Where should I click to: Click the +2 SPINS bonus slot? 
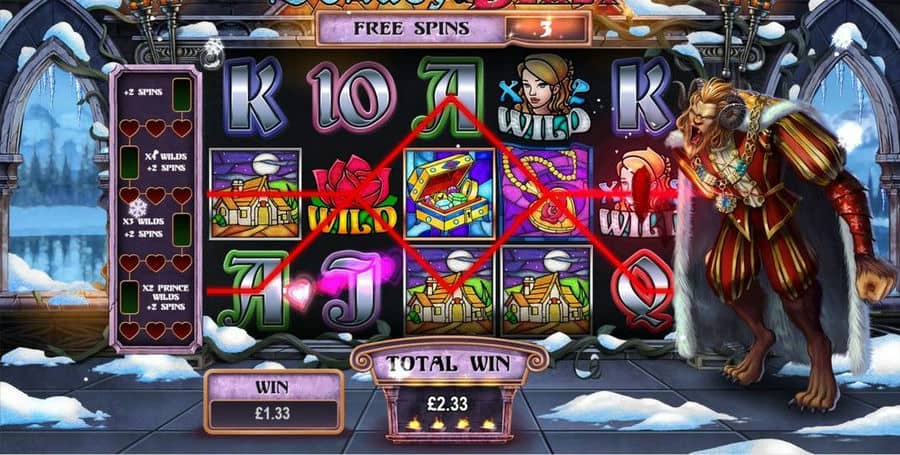[156, 92]
